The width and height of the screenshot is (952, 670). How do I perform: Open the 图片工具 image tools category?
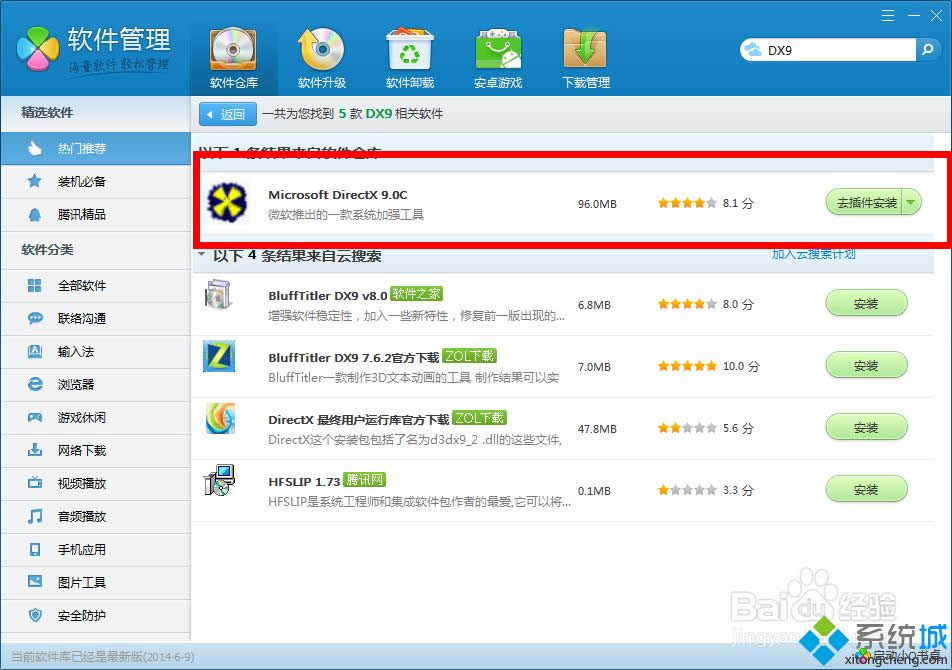[95, 582]
